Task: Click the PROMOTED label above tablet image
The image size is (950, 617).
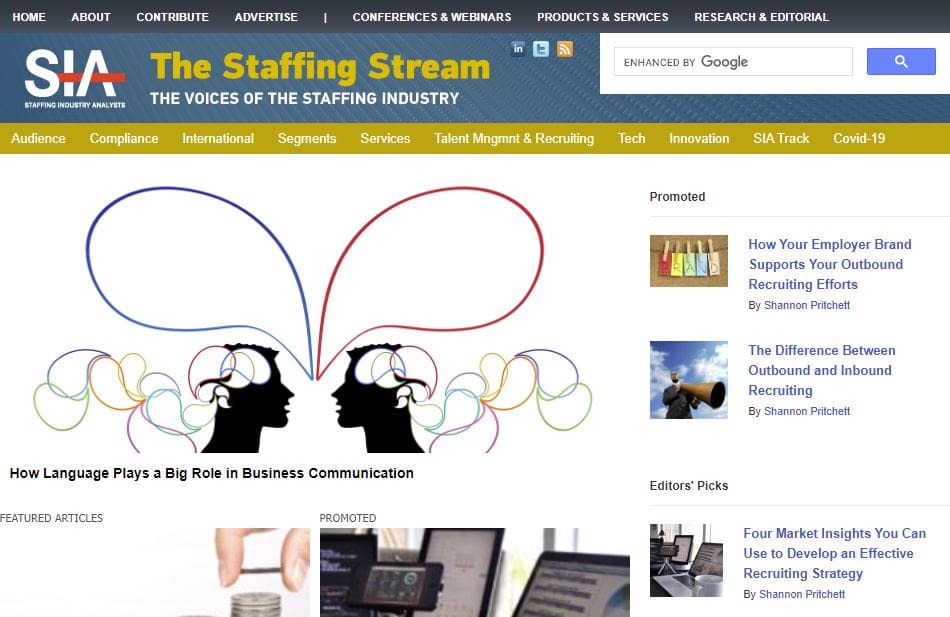Action: point(348,518)
